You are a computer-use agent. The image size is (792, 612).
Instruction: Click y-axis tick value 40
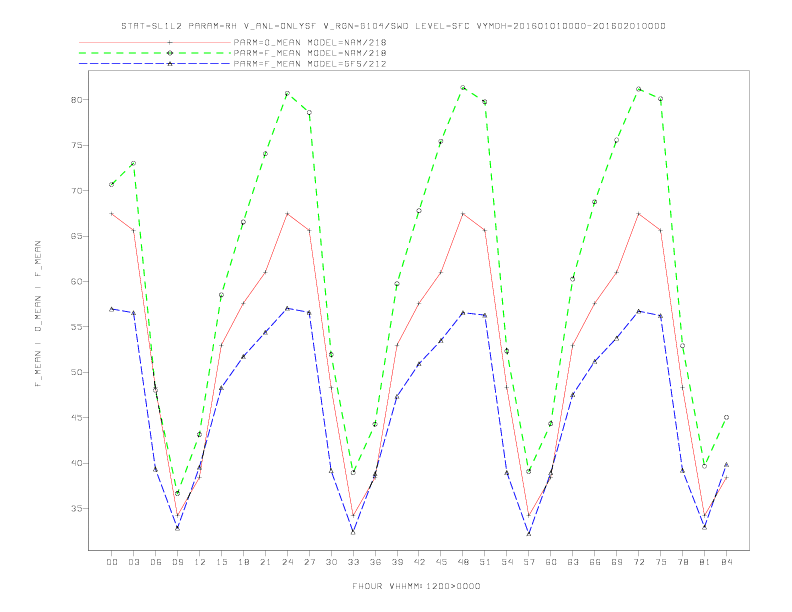point(76,463)
